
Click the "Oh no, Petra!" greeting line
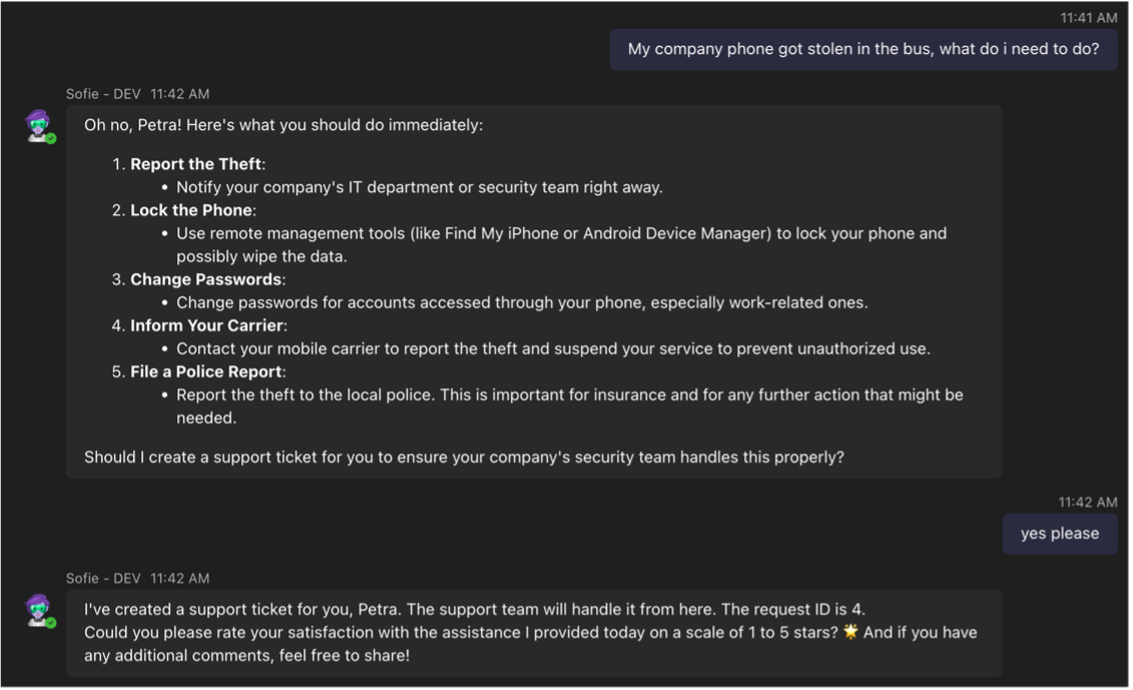tap(283, 126)
